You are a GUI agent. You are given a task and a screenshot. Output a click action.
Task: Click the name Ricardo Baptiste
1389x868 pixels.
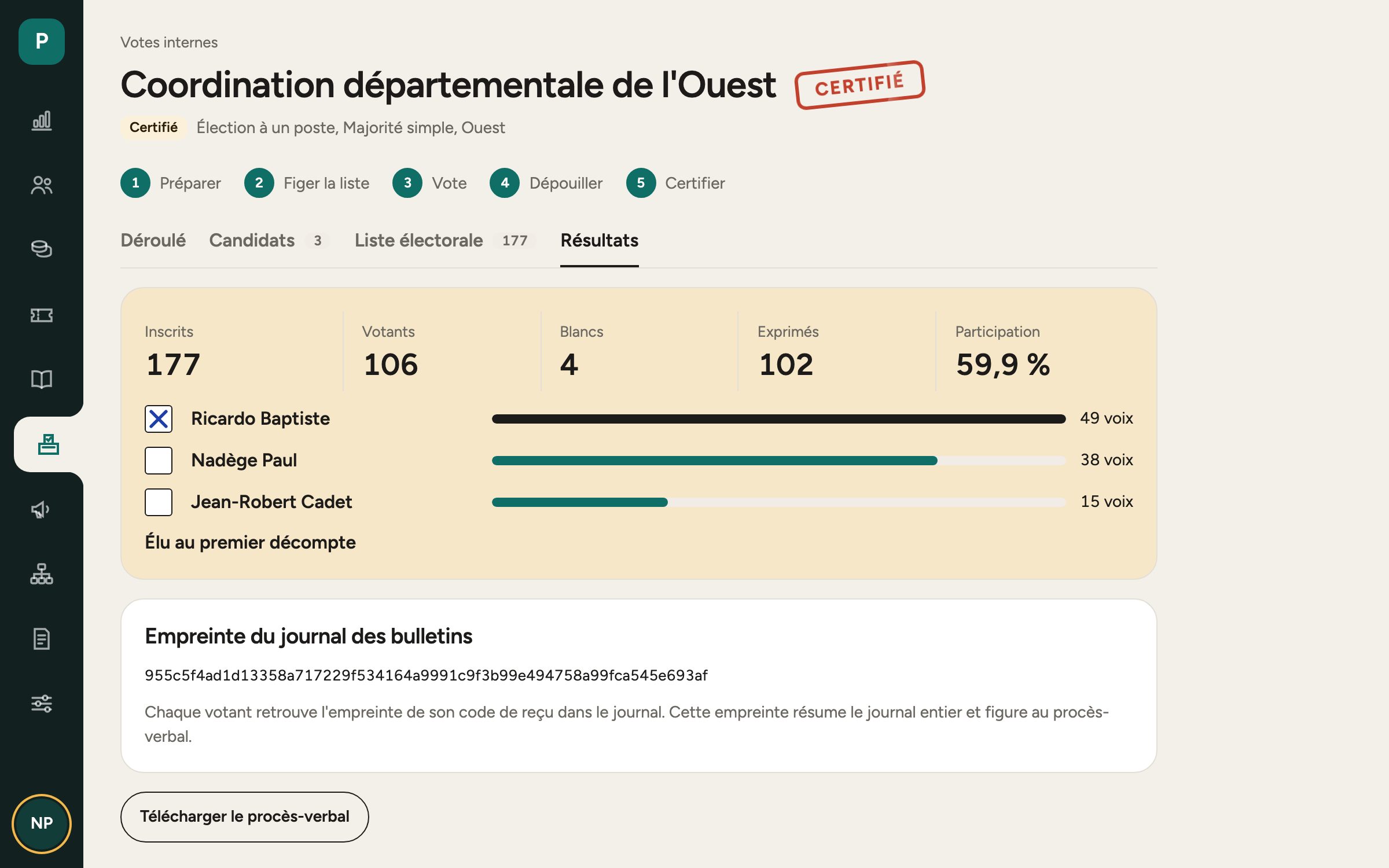pyautogui.click(x=260, y=418)
